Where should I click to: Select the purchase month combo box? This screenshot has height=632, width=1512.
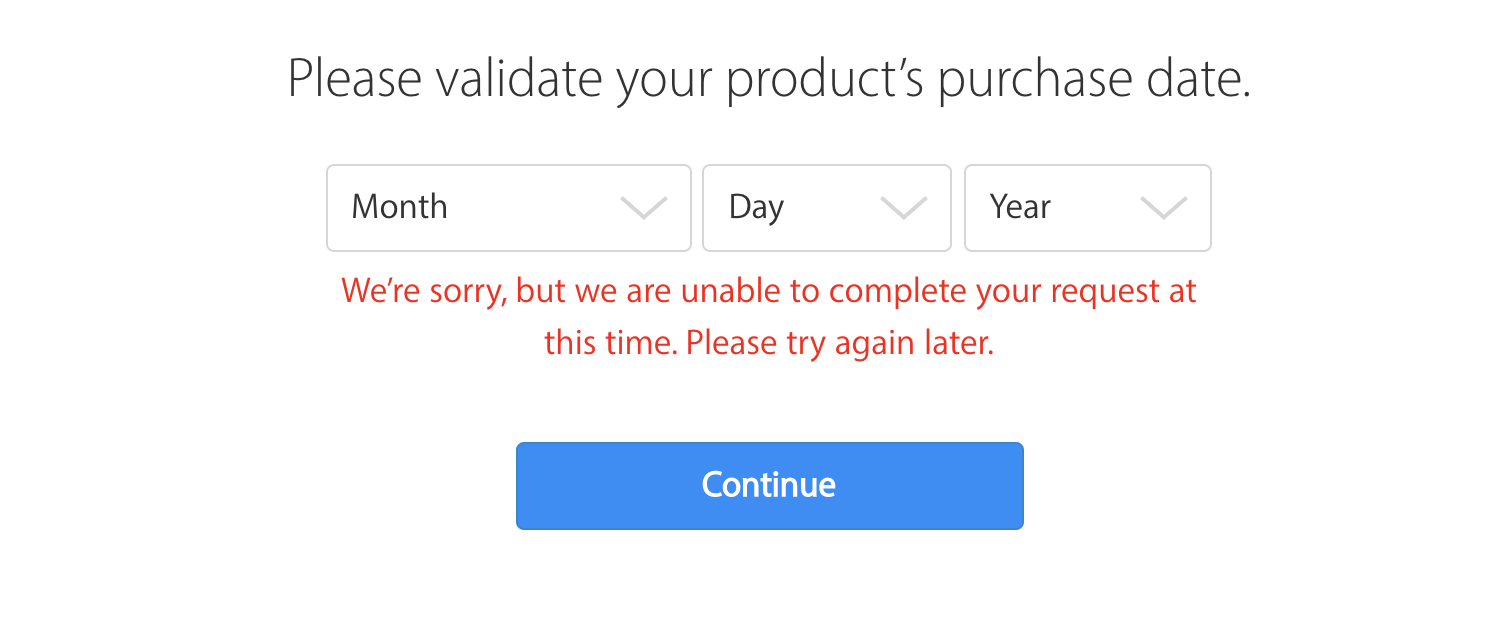508,208
